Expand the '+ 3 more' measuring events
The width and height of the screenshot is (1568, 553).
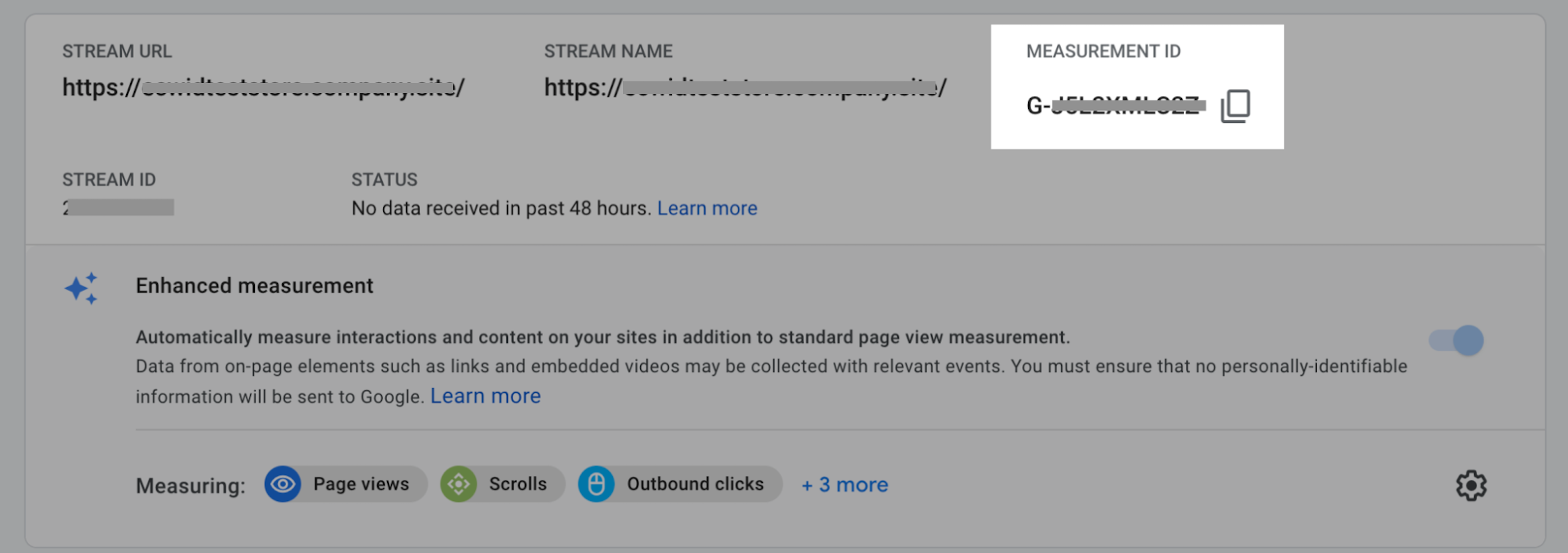pos(844,485)
